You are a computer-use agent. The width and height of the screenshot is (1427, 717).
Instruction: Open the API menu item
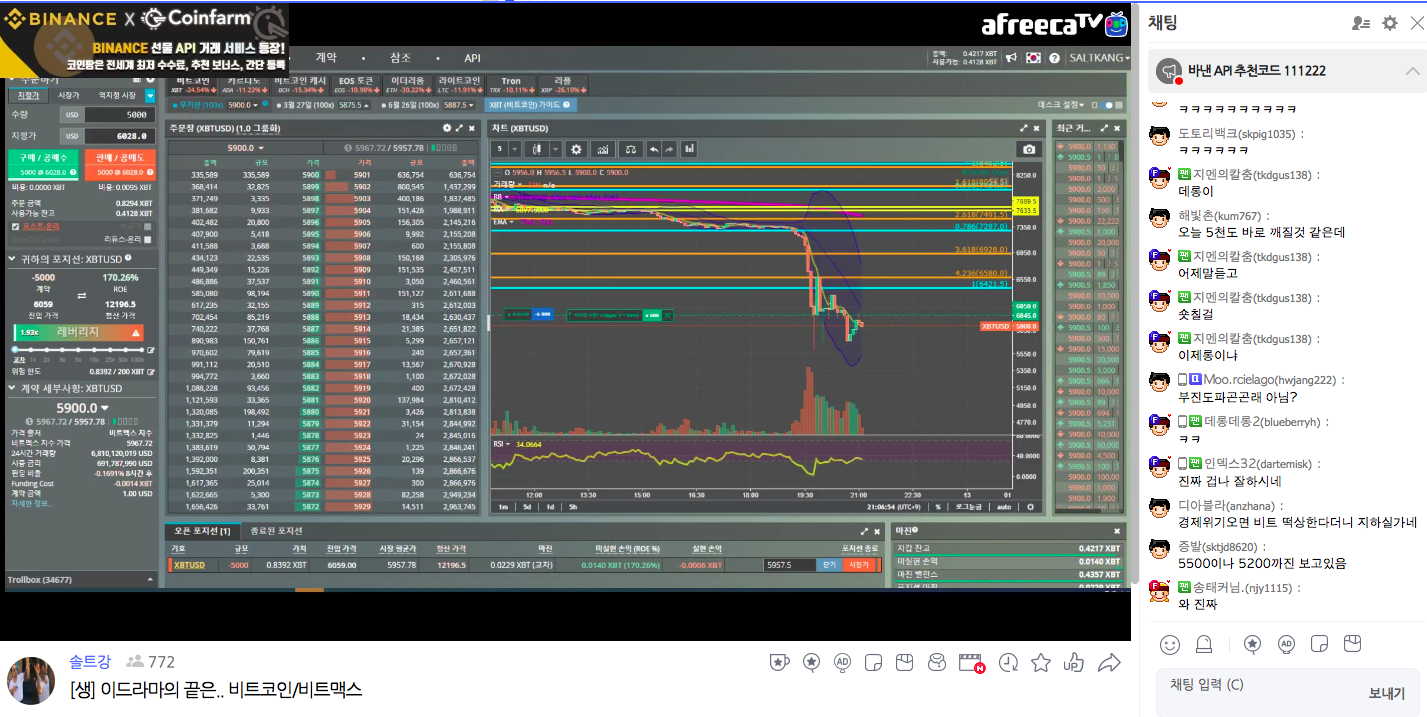pyautogui.click(x=472, y=58)
